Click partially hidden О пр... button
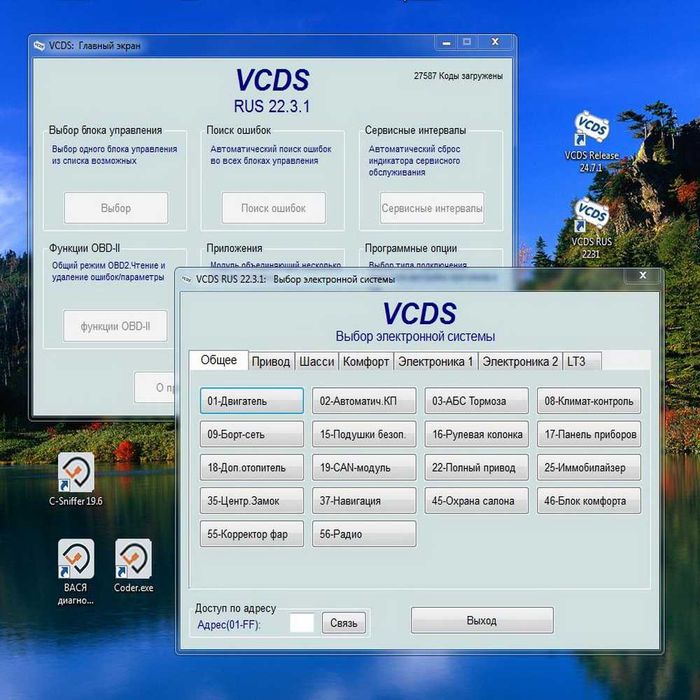The image size is (700, 700). 155,388
